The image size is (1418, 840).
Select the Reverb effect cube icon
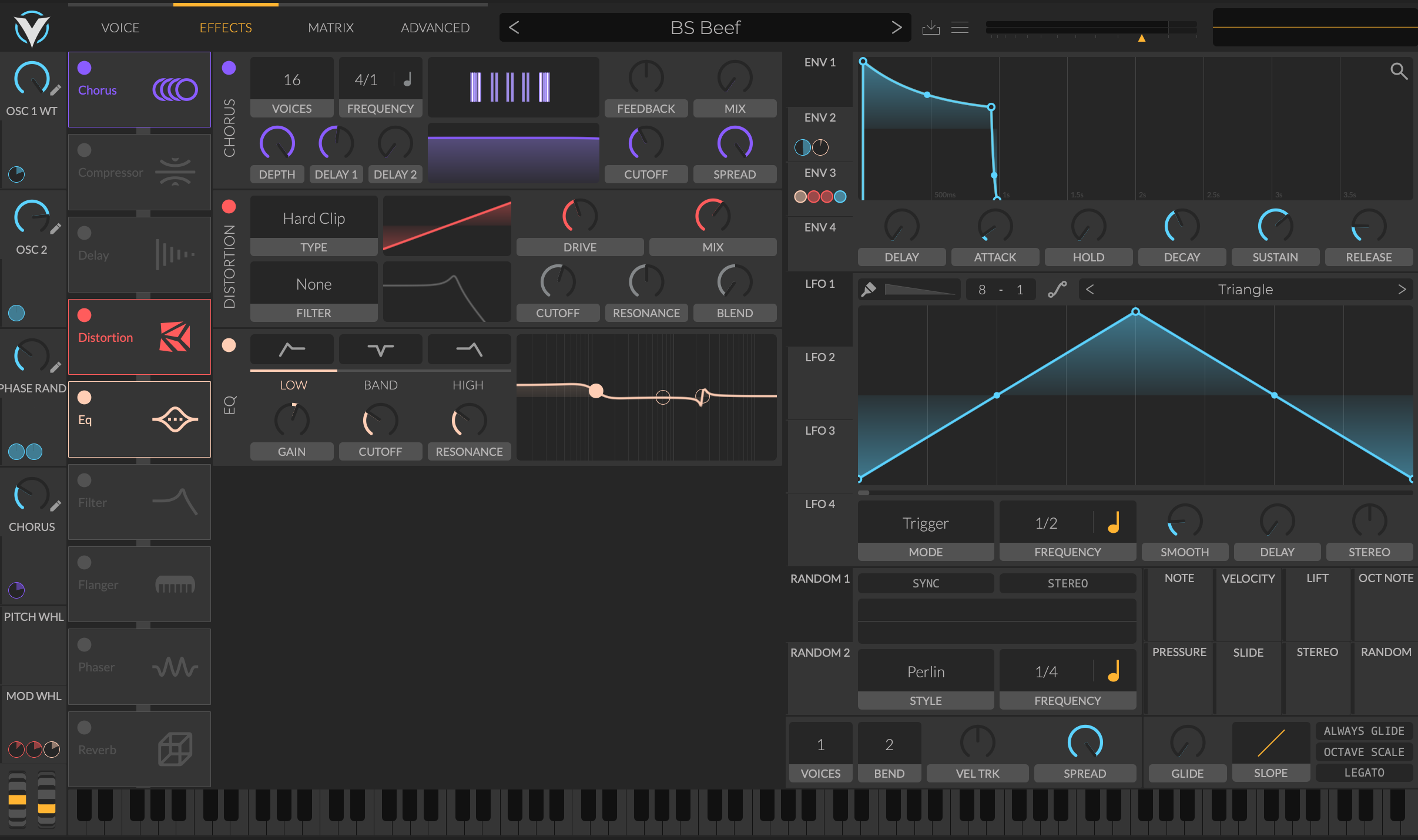175,750
